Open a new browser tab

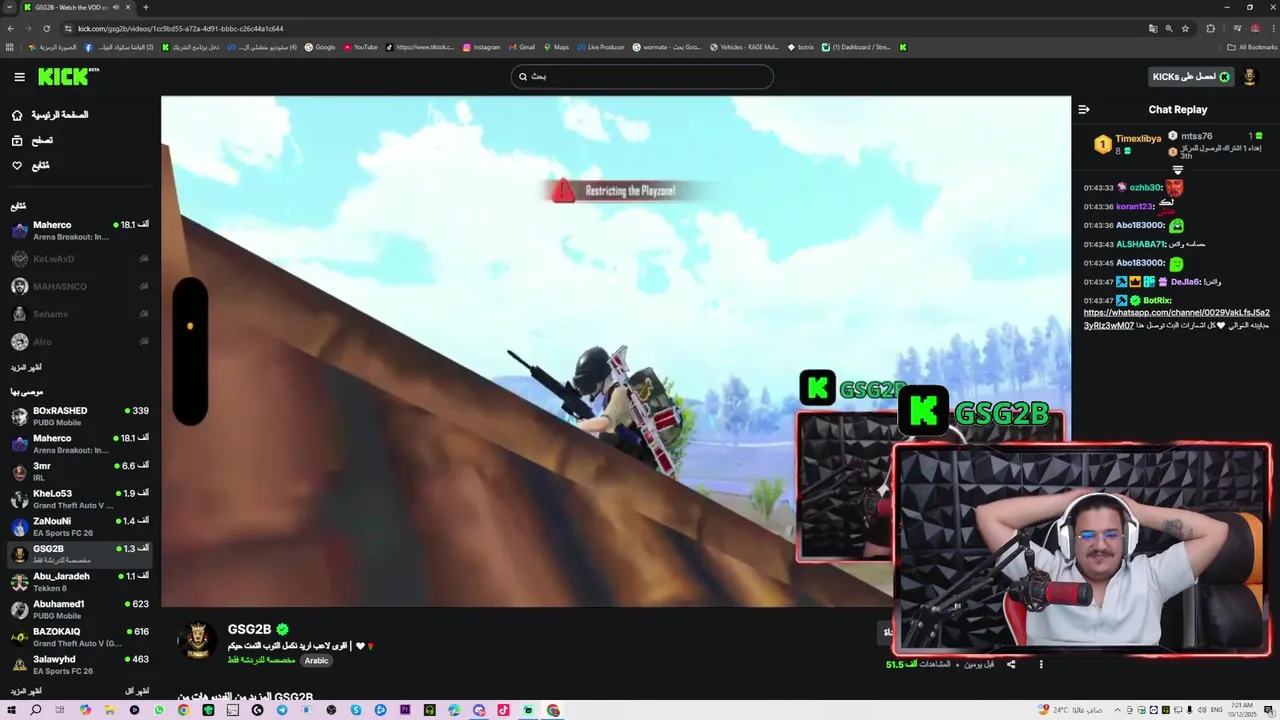click(x=145, y=8)
